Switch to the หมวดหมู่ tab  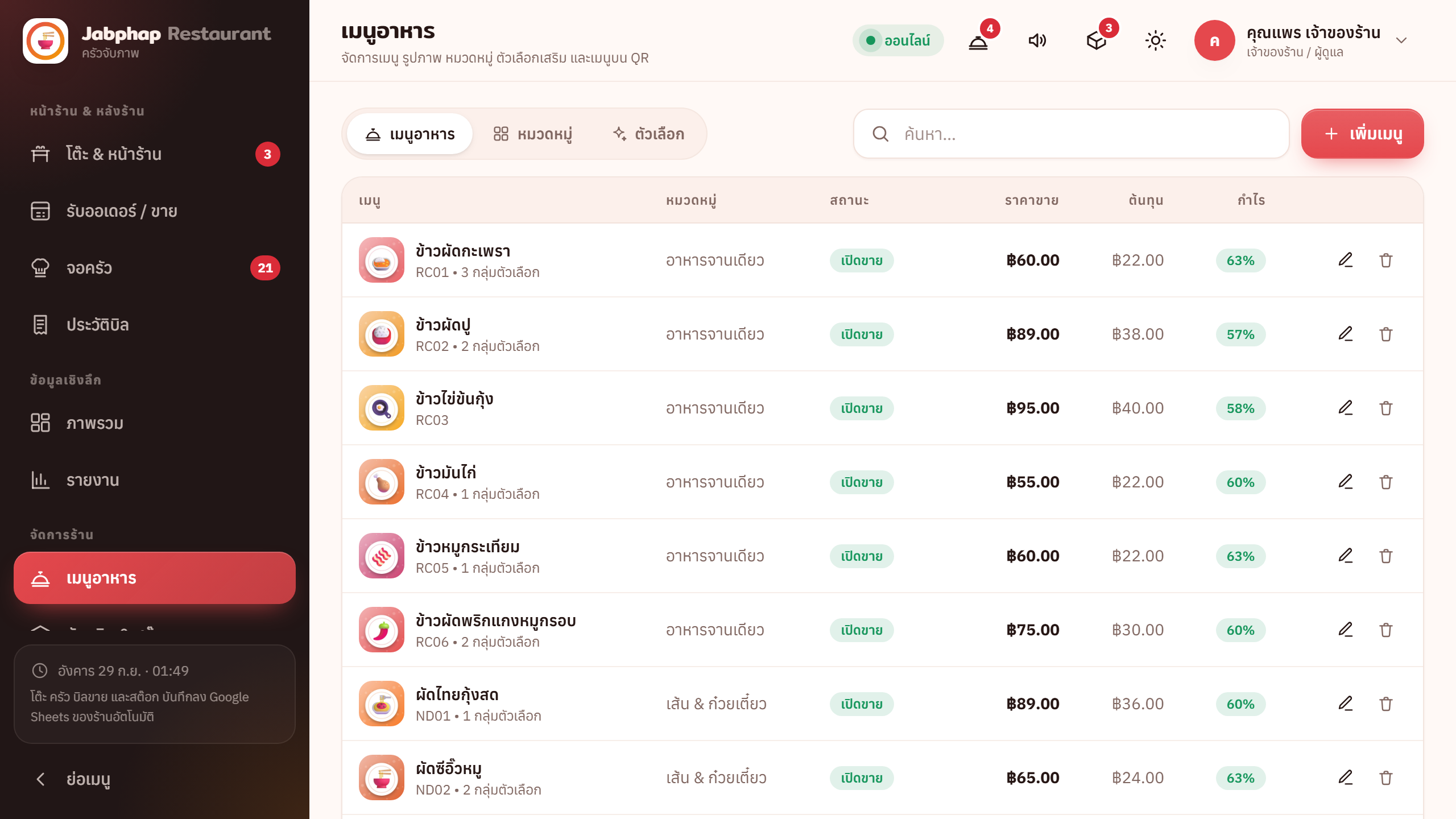[x=533, y=134]
